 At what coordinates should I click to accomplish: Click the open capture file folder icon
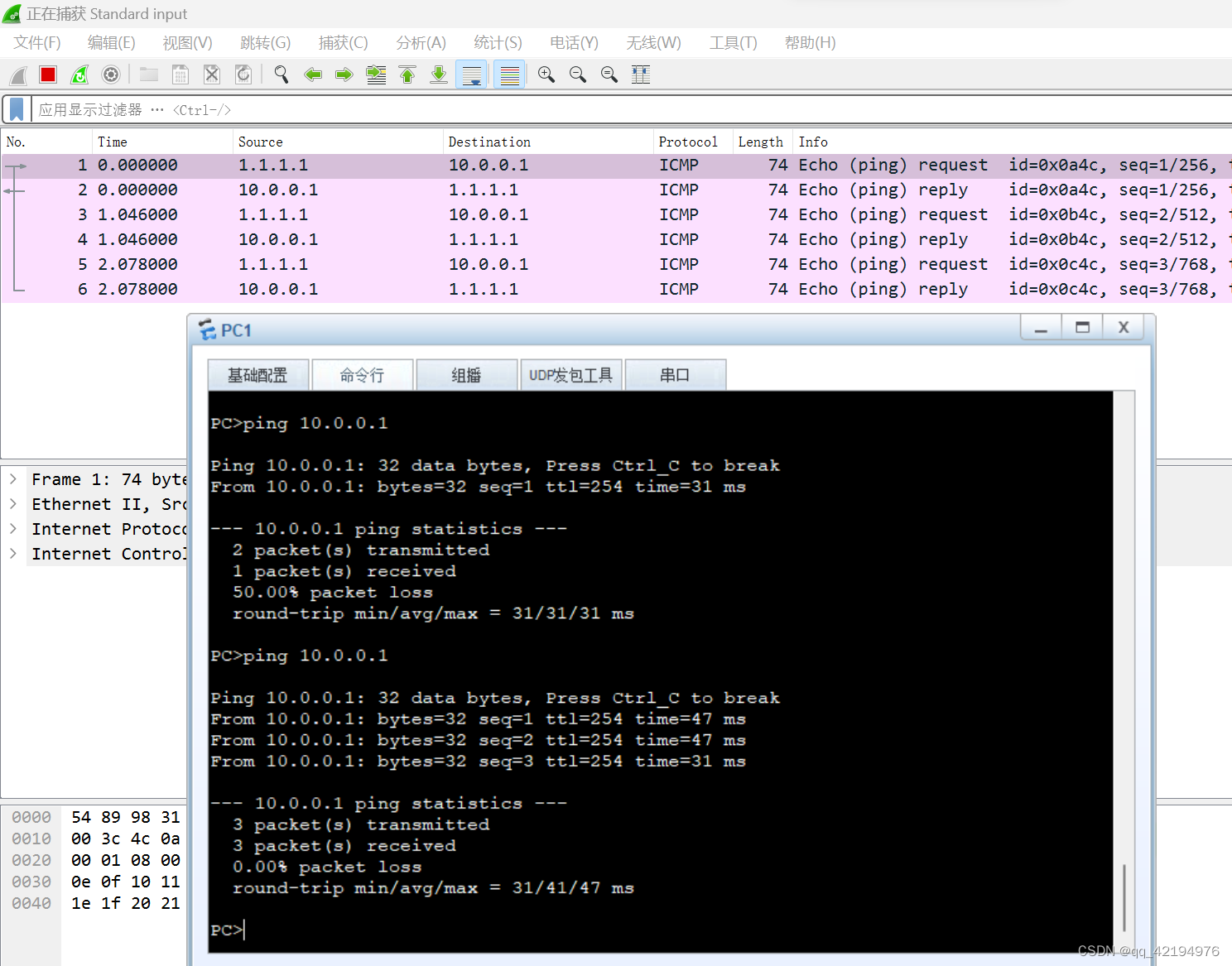click(x=149, y=75)
